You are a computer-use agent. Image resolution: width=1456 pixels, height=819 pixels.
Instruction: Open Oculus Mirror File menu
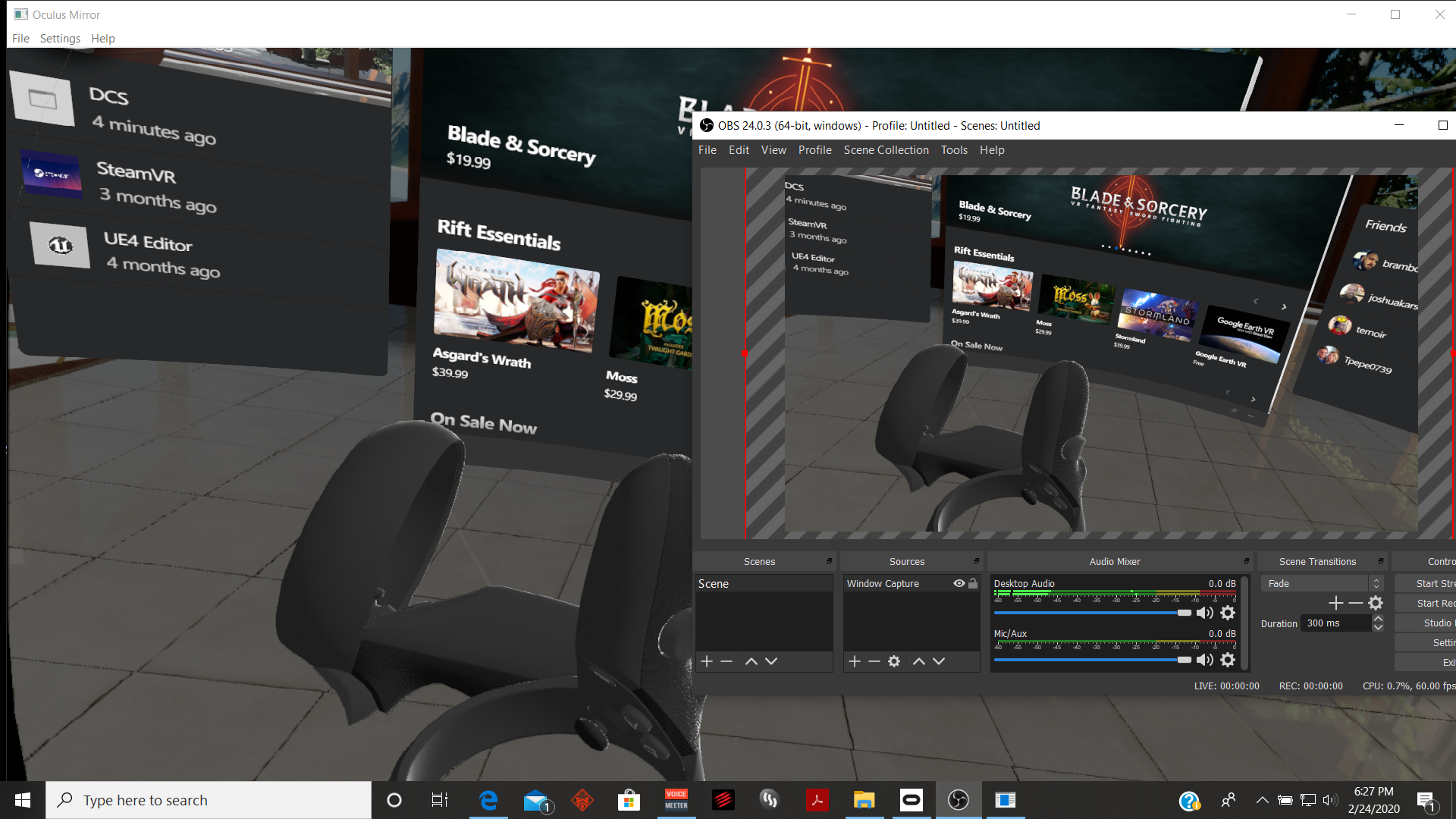click(x=20, y=39)
